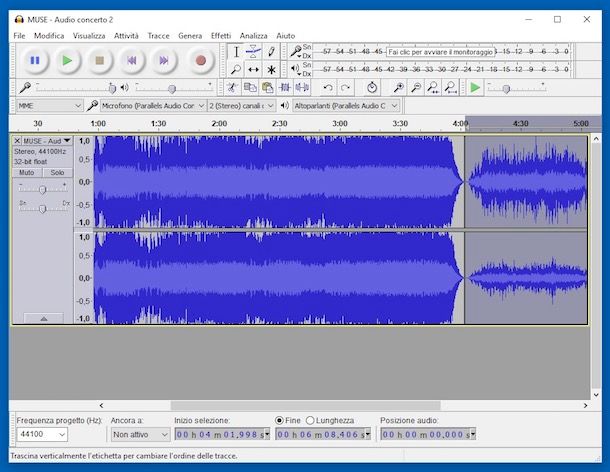610x472 pixels.
Task: Open the MME audio host dropdown
Action: tap(49, 105)
